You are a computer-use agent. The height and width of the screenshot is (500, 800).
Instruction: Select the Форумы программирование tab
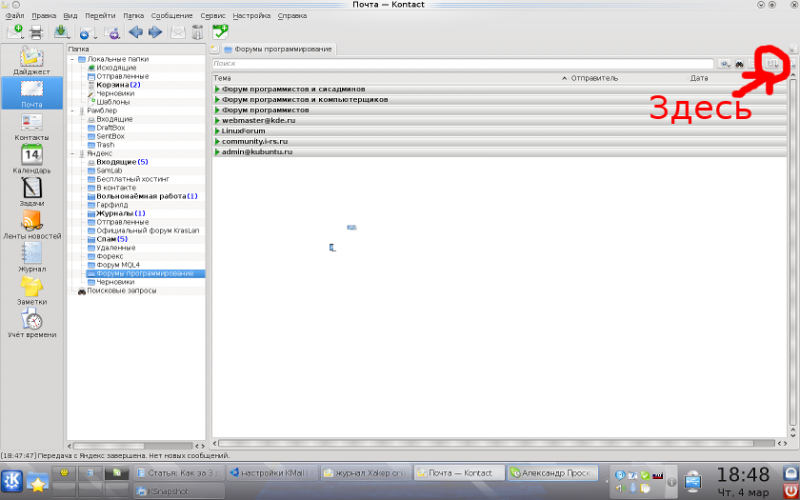[279, 49]
